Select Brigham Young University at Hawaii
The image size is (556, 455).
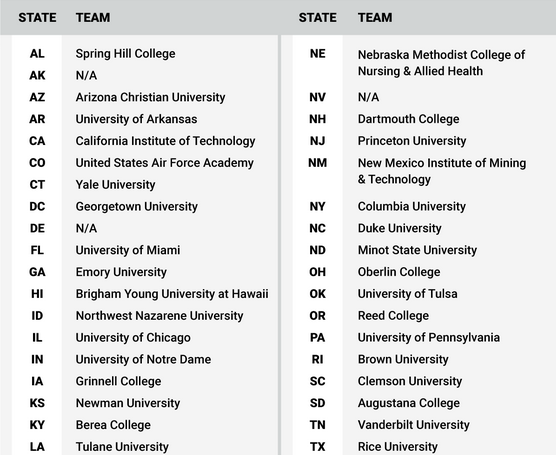[x=172, y=294]
